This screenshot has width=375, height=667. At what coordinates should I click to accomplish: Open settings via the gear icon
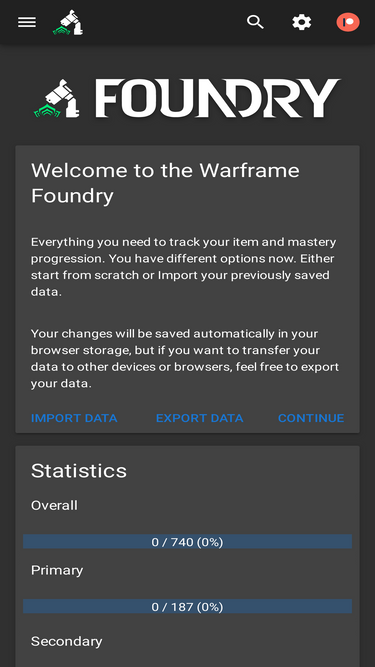301,22
